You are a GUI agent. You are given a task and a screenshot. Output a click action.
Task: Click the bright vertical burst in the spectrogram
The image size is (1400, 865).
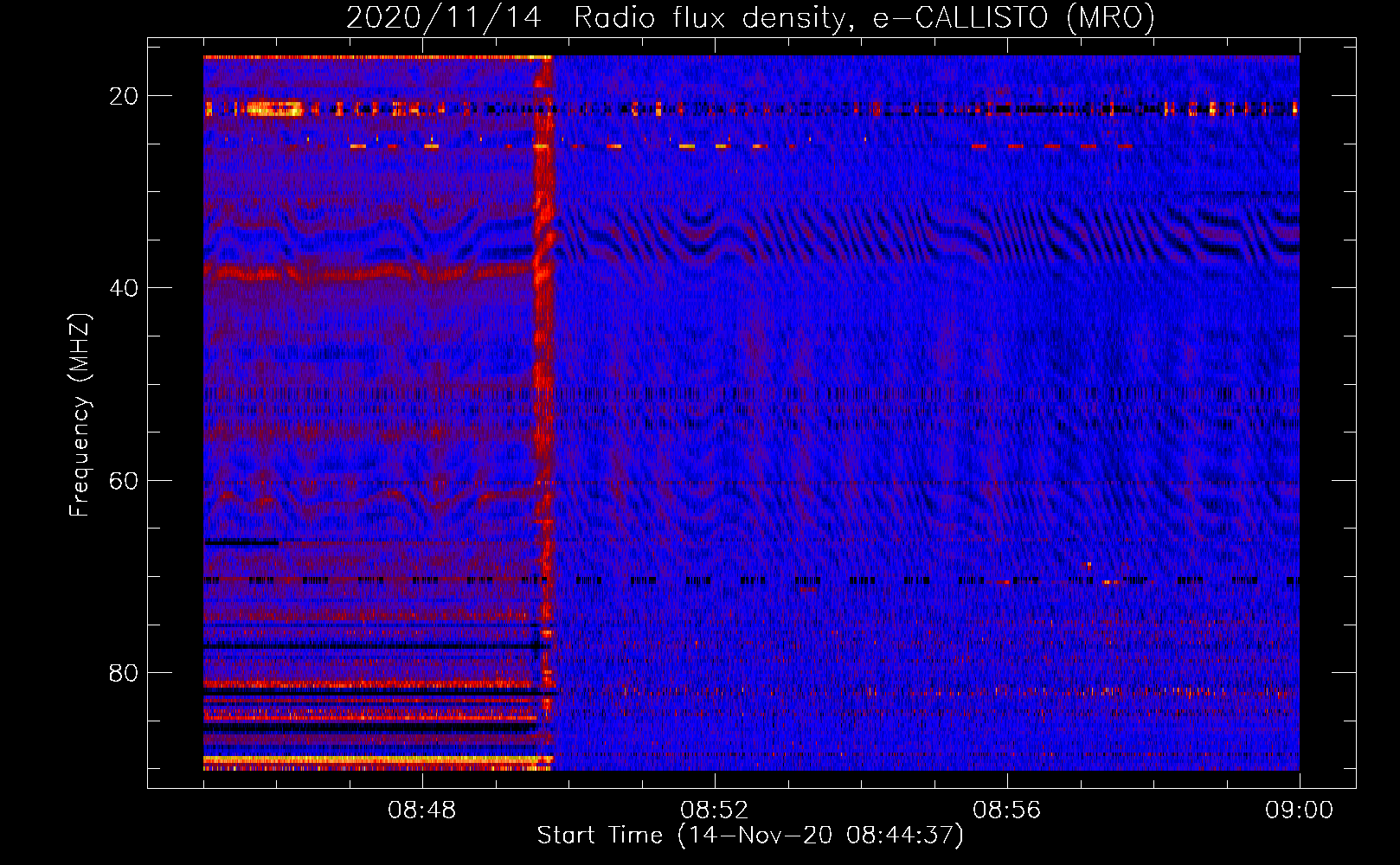543,413
